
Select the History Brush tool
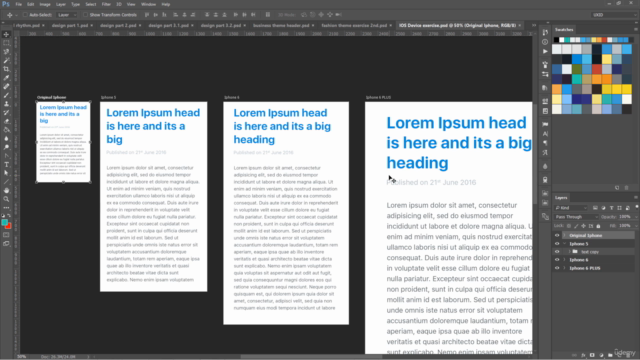(x=6, y=112)
